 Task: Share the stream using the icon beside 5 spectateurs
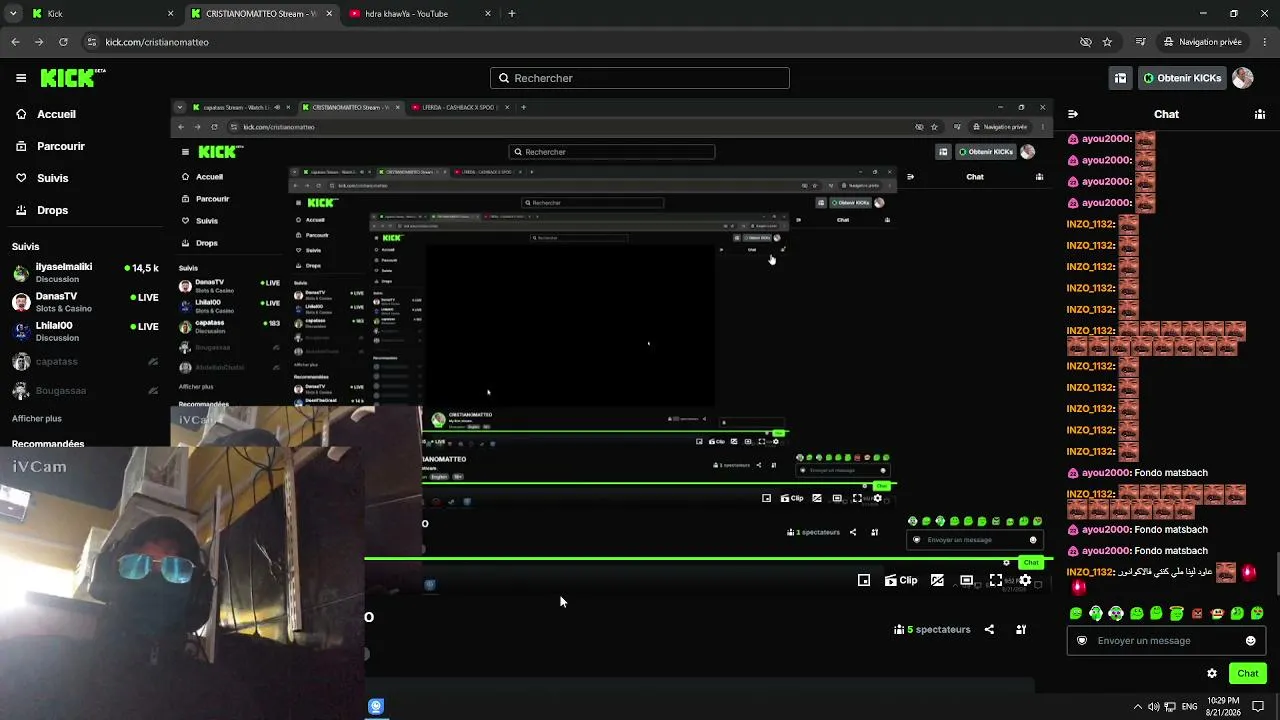tap(989, 629)
